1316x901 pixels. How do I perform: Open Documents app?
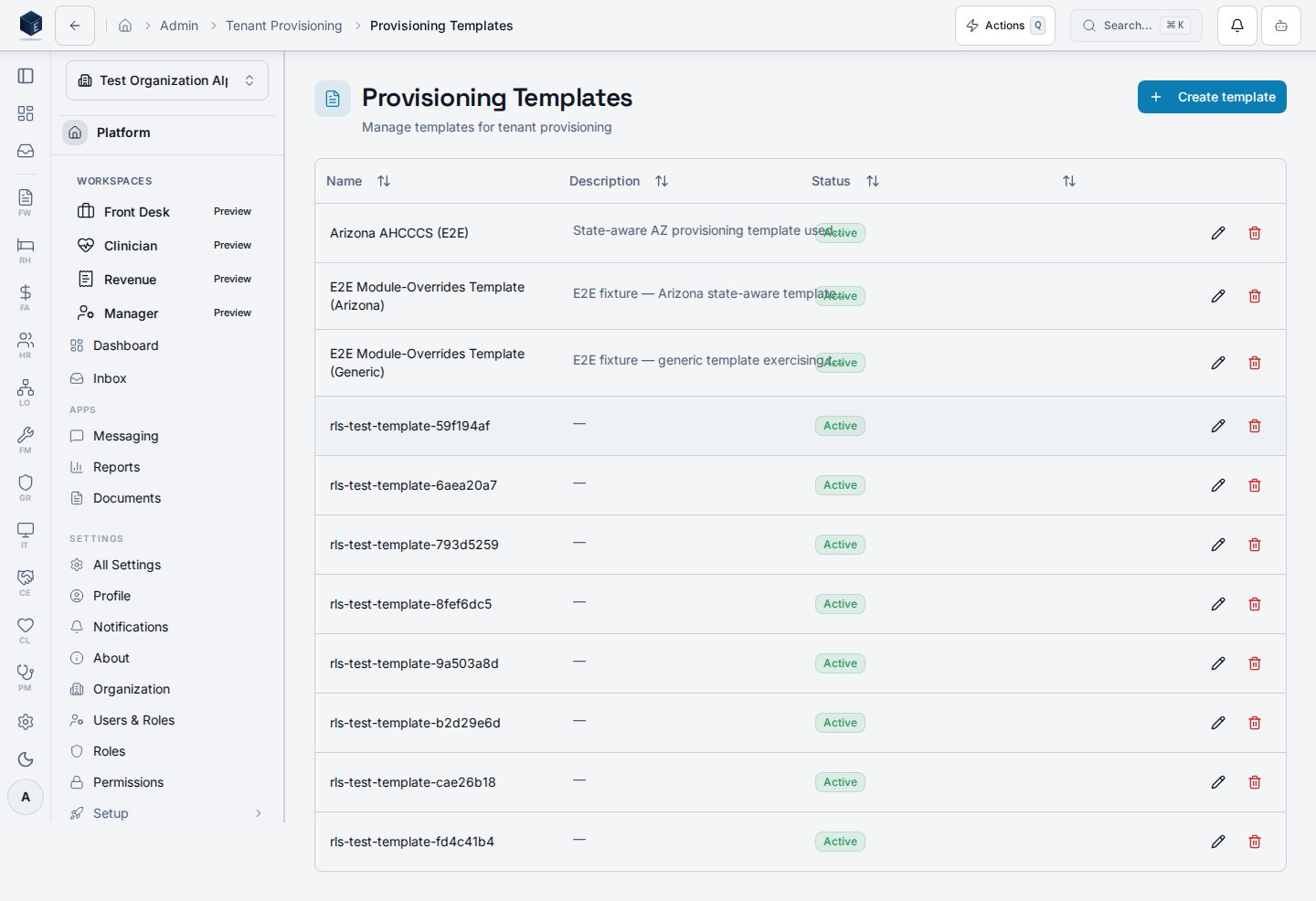[167, 498]
